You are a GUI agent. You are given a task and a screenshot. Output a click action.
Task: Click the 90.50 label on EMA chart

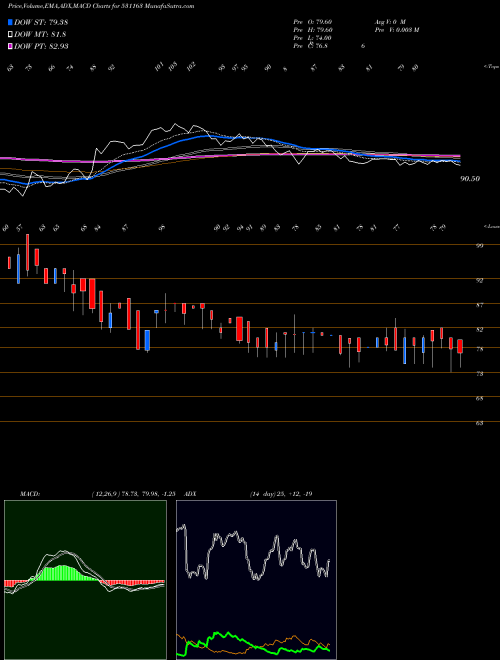tap(470, 179)
